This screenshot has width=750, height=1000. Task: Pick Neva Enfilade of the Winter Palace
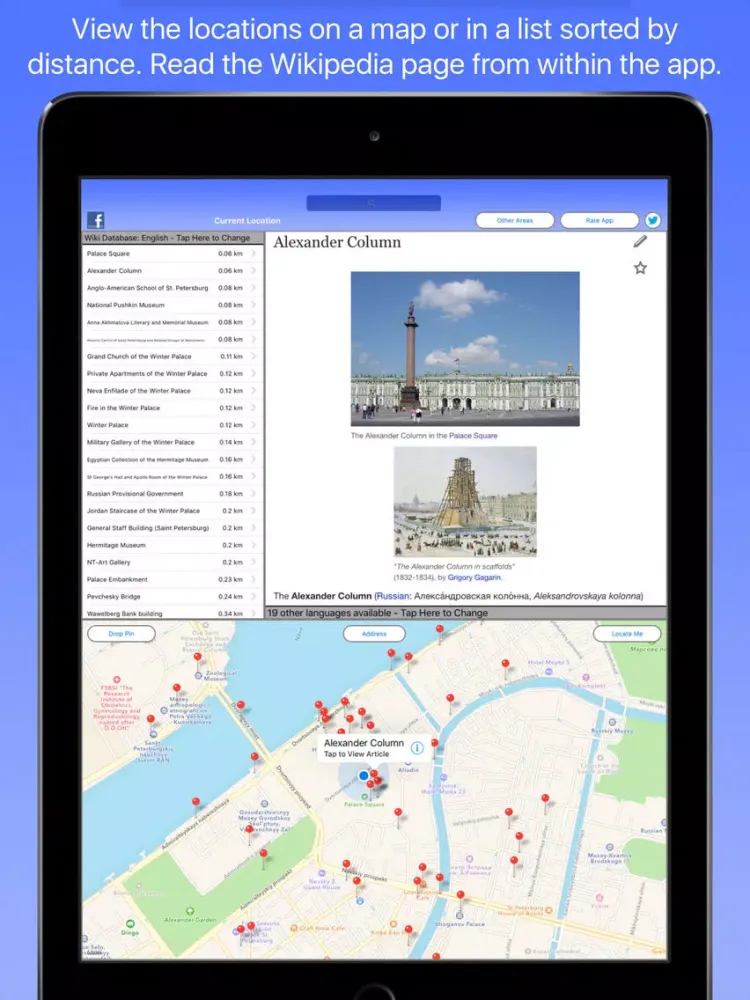(x=173, y=391)
